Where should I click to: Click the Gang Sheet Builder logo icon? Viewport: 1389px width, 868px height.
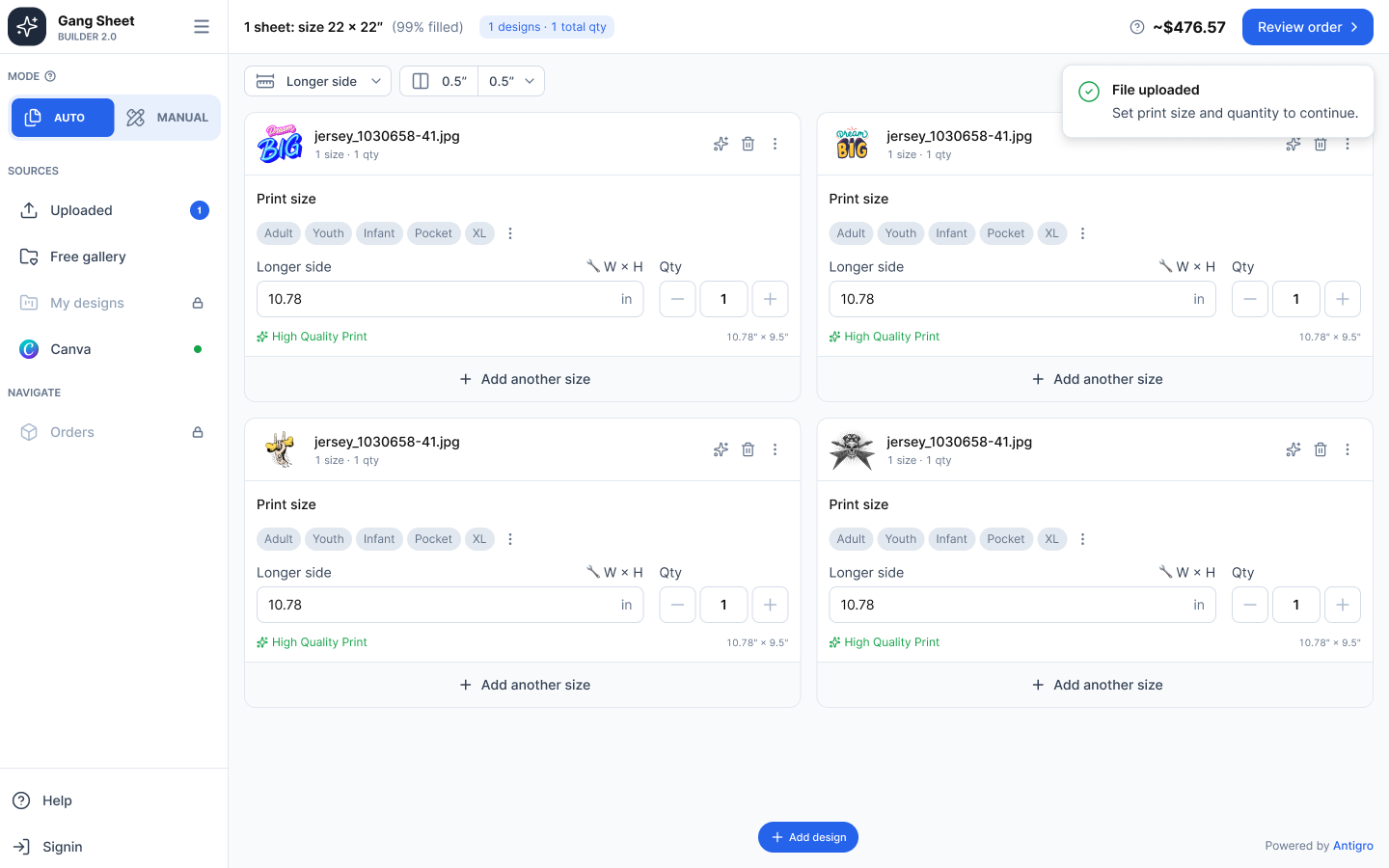[x=27, y=27]
